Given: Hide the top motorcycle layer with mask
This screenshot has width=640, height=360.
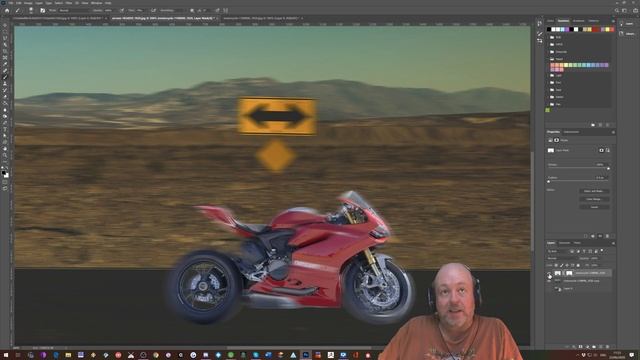Looking at the screenshot, I should (549, 273).
